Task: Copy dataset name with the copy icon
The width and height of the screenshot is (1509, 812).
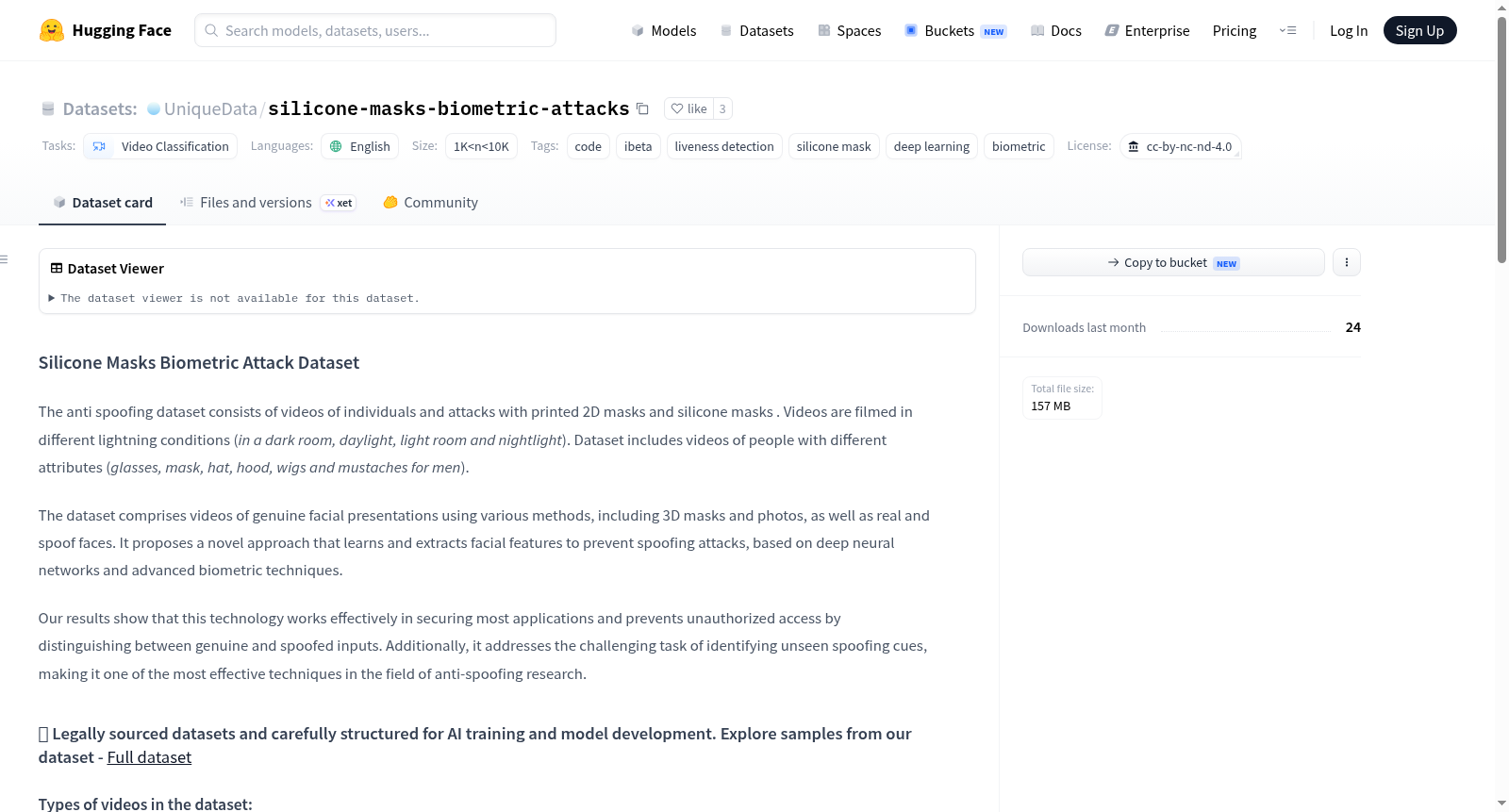Action: [x=642, y=108]
